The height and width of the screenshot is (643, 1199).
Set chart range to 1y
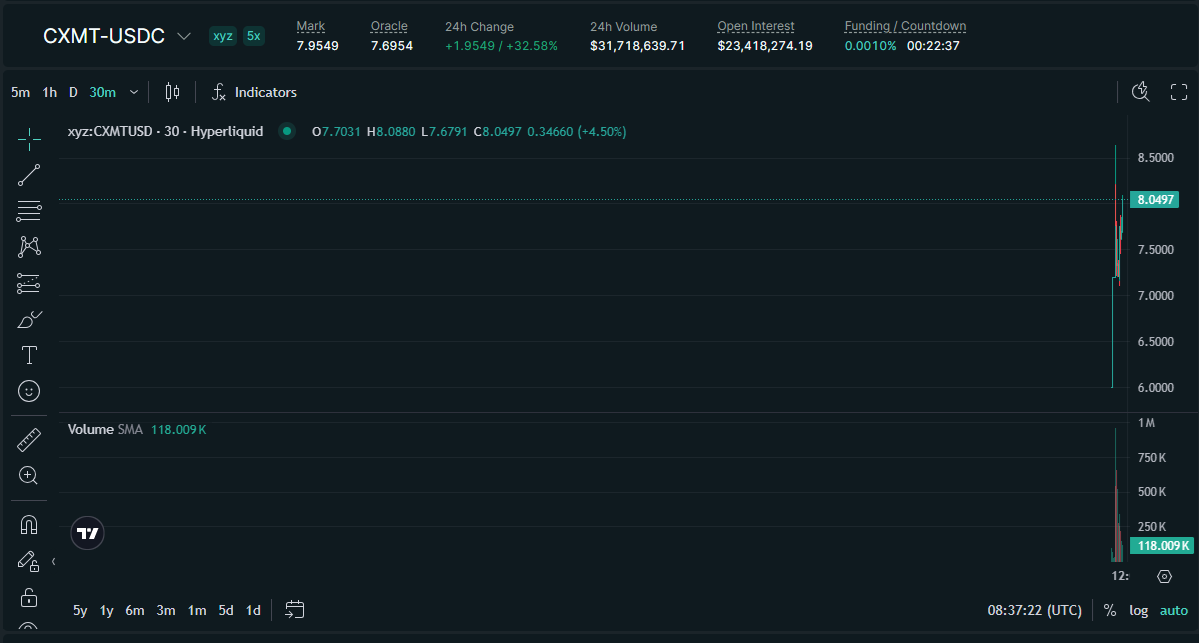[107, 610]
